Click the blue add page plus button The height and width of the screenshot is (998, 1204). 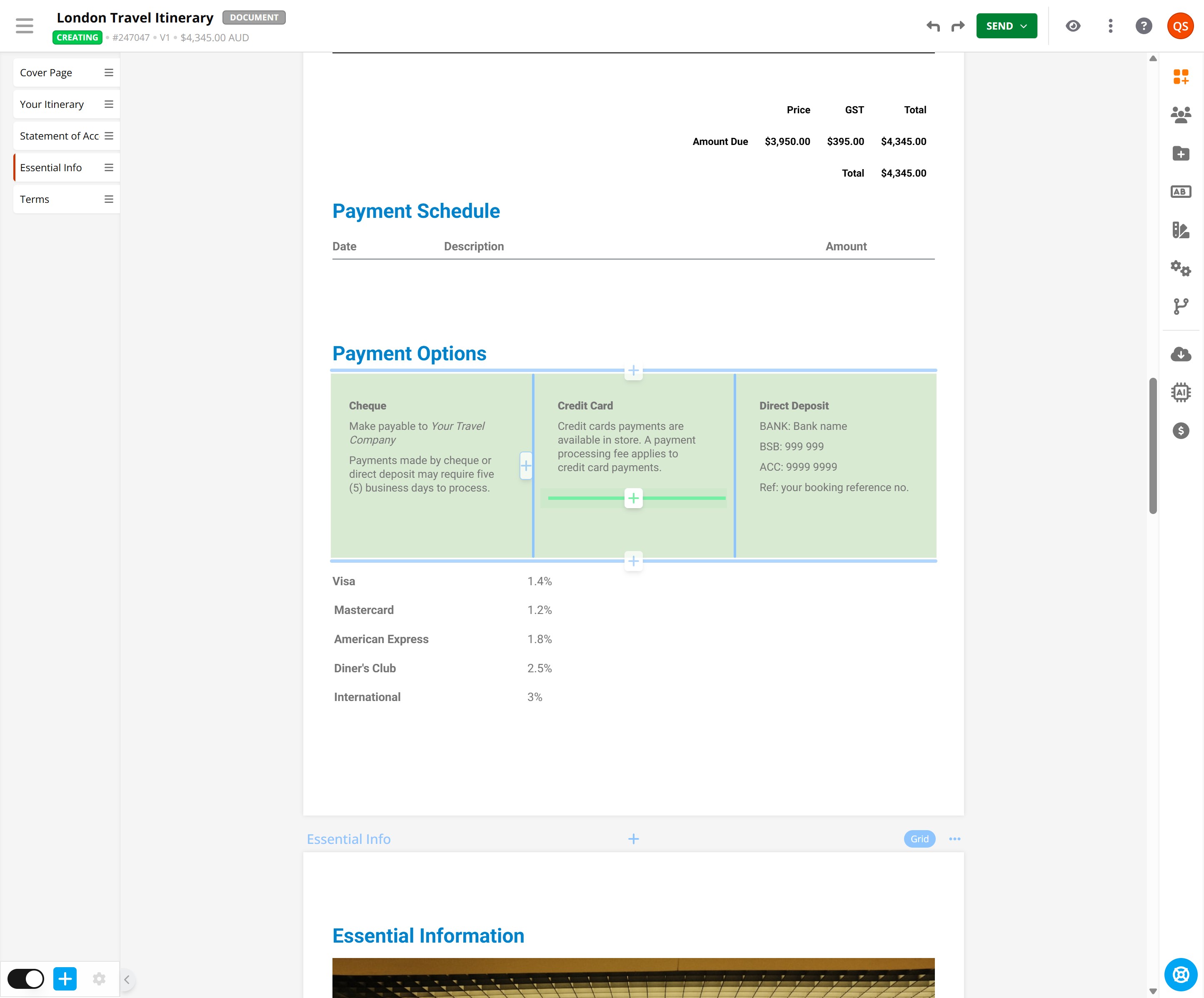click(x=65, y=978)
